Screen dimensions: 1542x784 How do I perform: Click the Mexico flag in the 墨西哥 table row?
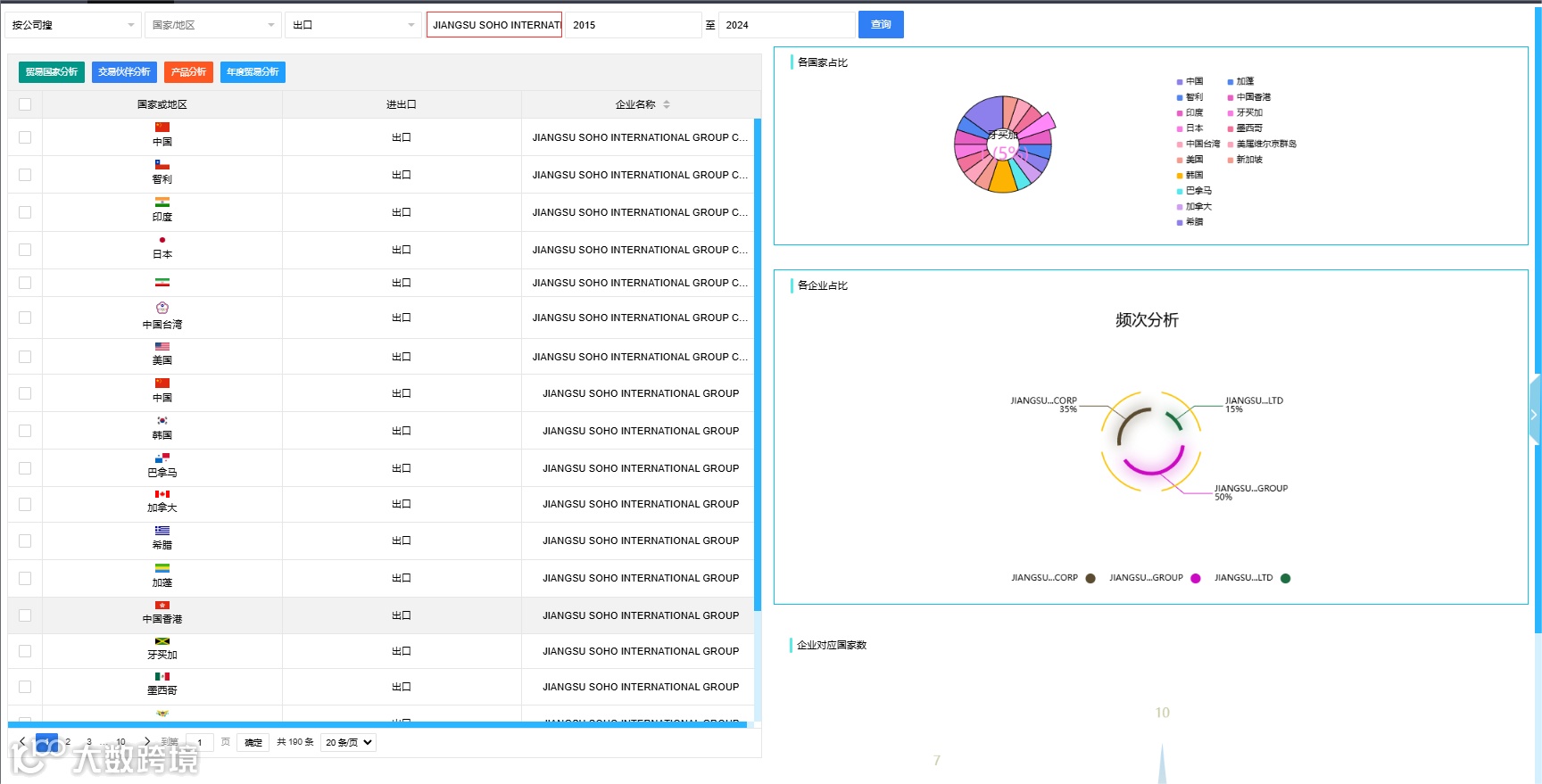coord(162,677)
